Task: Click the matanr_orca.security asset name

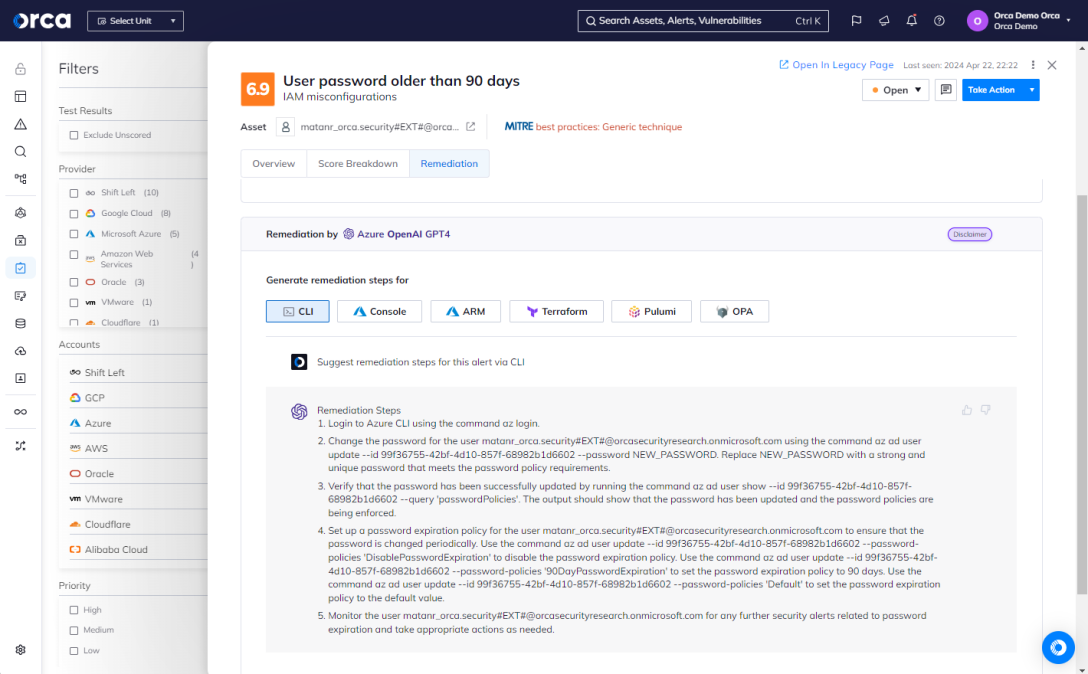Action: pyautogui.click(x=380, y=126)
